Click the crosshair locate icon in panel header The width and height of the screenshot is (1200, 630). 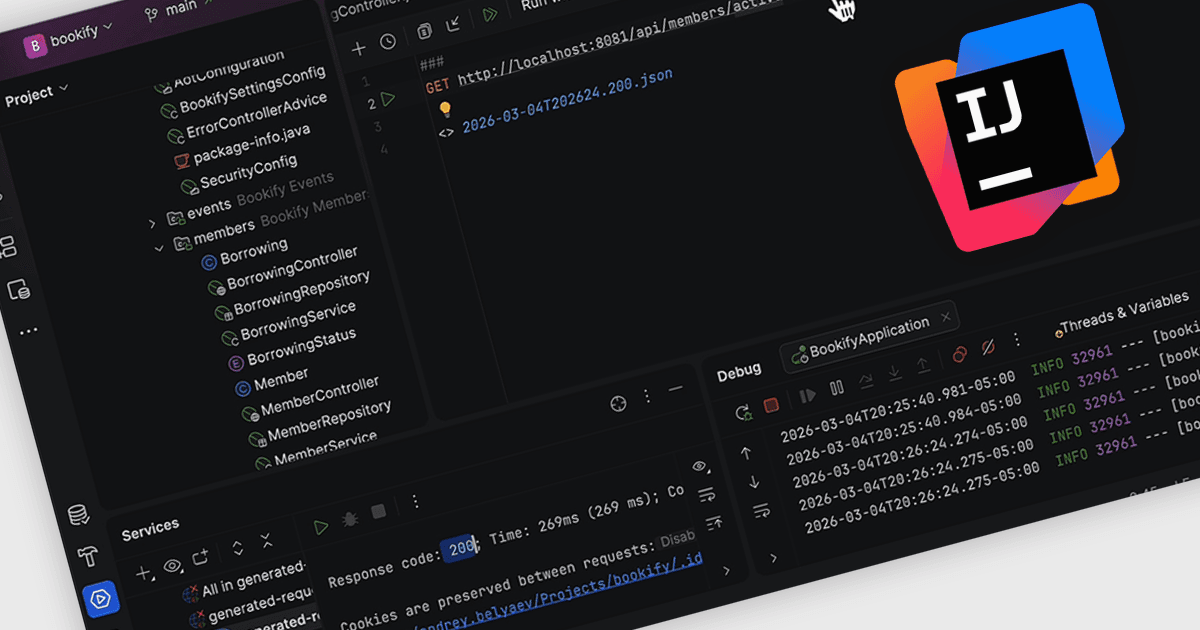pos(618,404)
